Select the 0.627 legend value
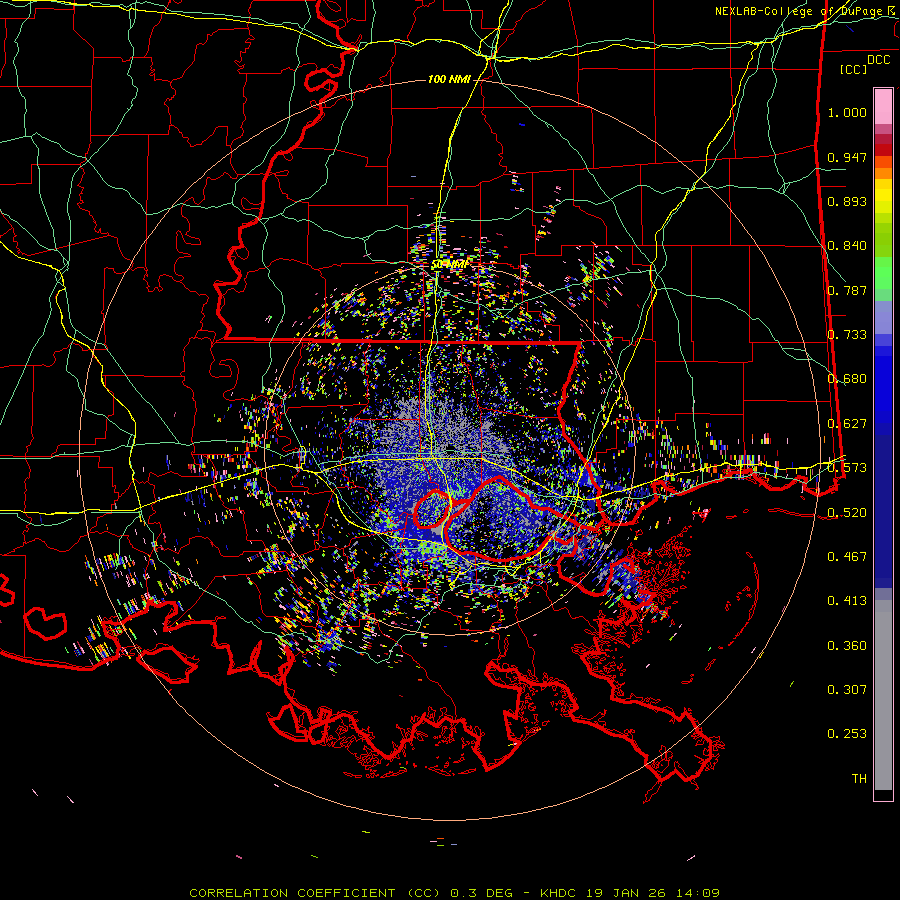Viewport: 900px width, 900px height. click(x=847, y=424)
